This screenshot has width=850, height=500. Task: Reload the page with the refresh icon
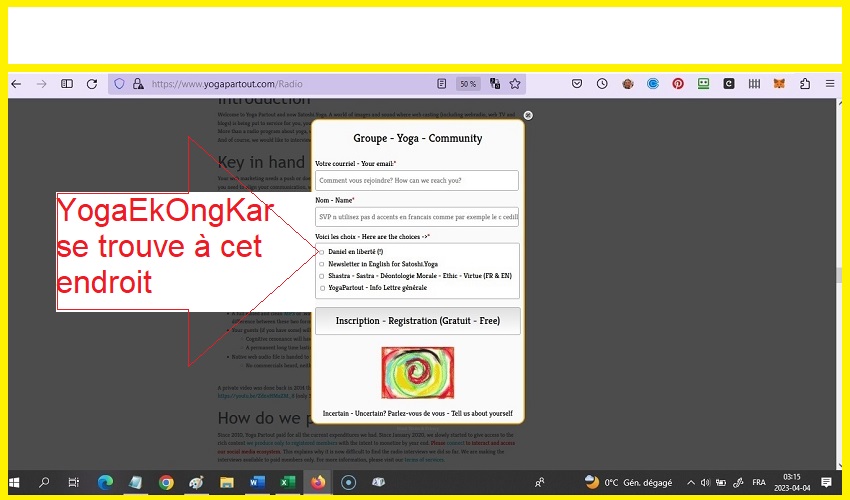tap(92, 84)
